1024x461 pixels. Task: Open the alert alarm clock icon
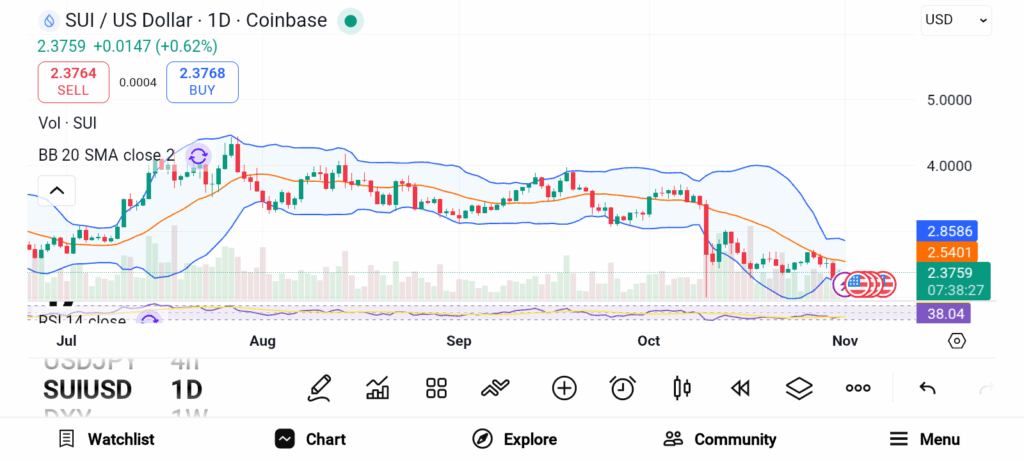coord(623,388)
